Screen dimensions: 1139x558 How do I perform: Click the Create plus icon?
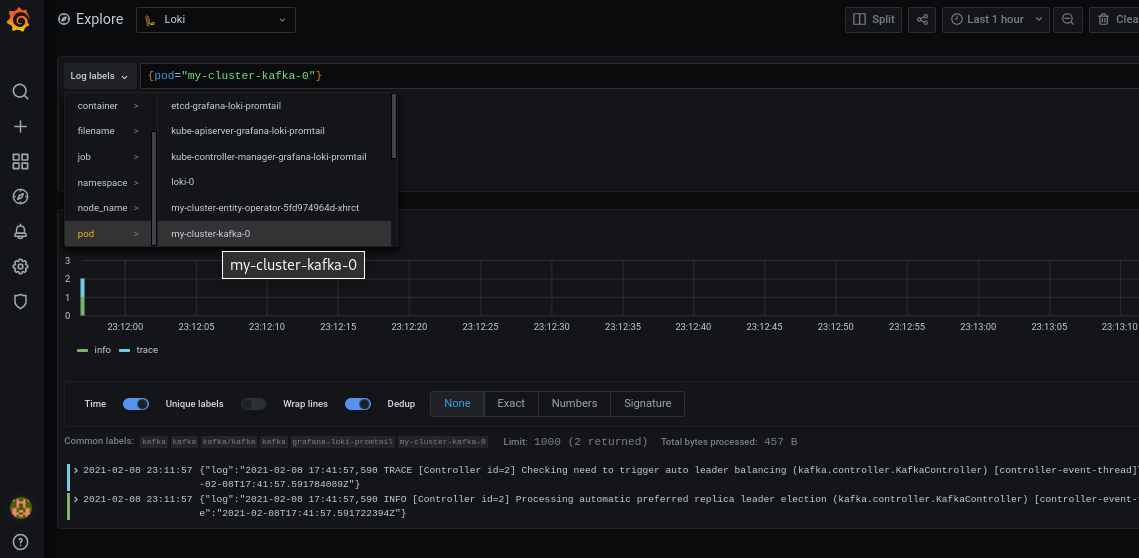pyautogui.click(x=20, y=127)
